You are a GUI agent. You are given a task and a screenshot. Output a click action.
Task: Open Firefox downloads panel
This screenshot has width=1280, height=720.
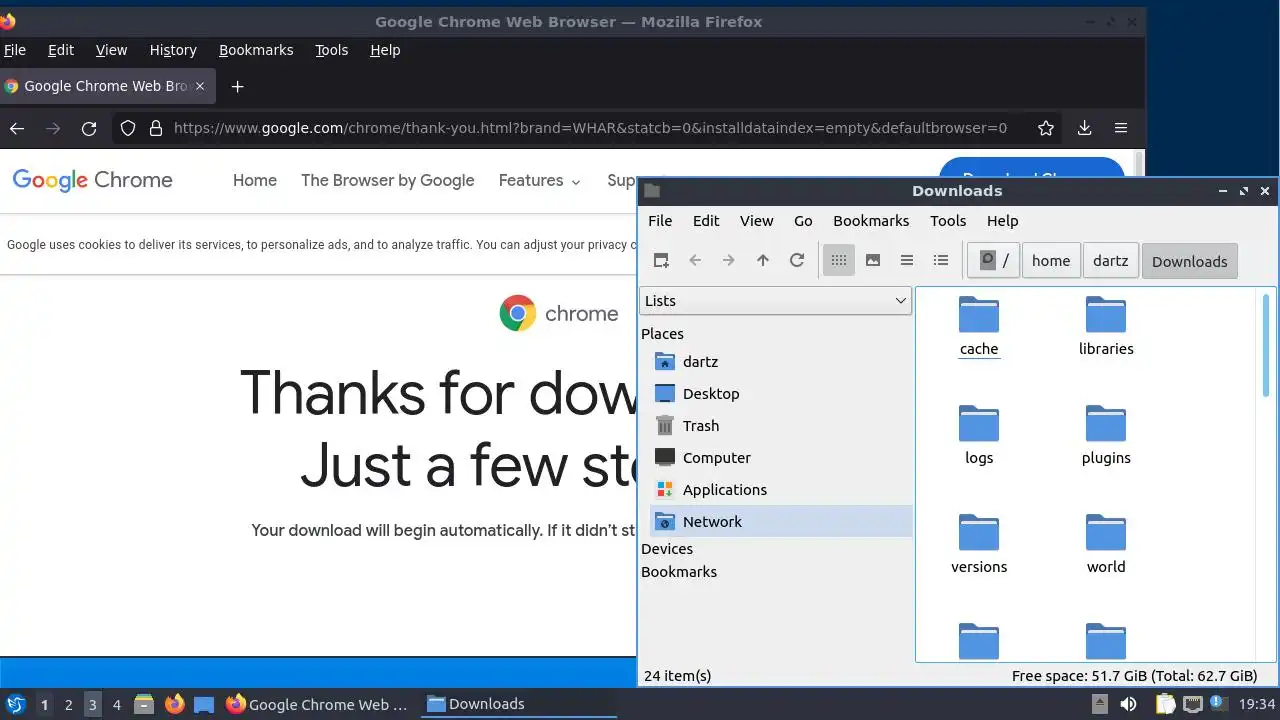pos(1084,128)
